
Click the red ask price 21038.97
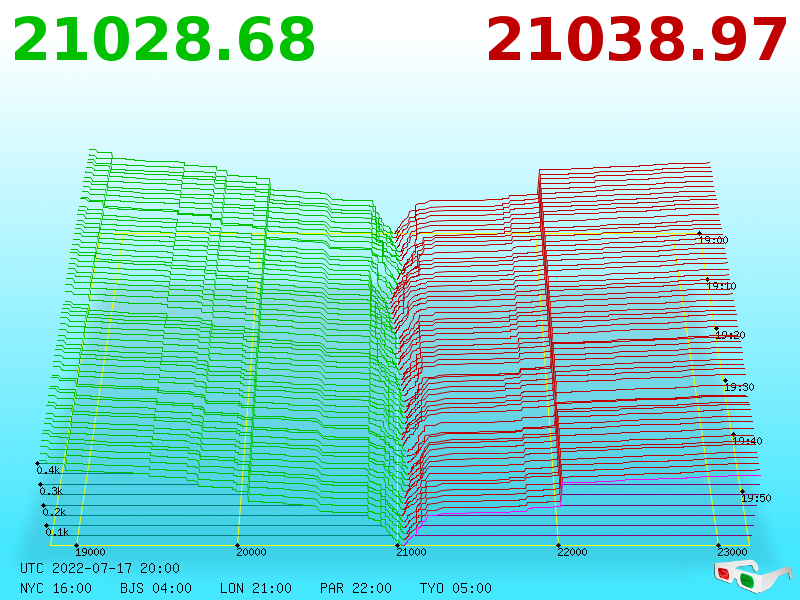637,40
